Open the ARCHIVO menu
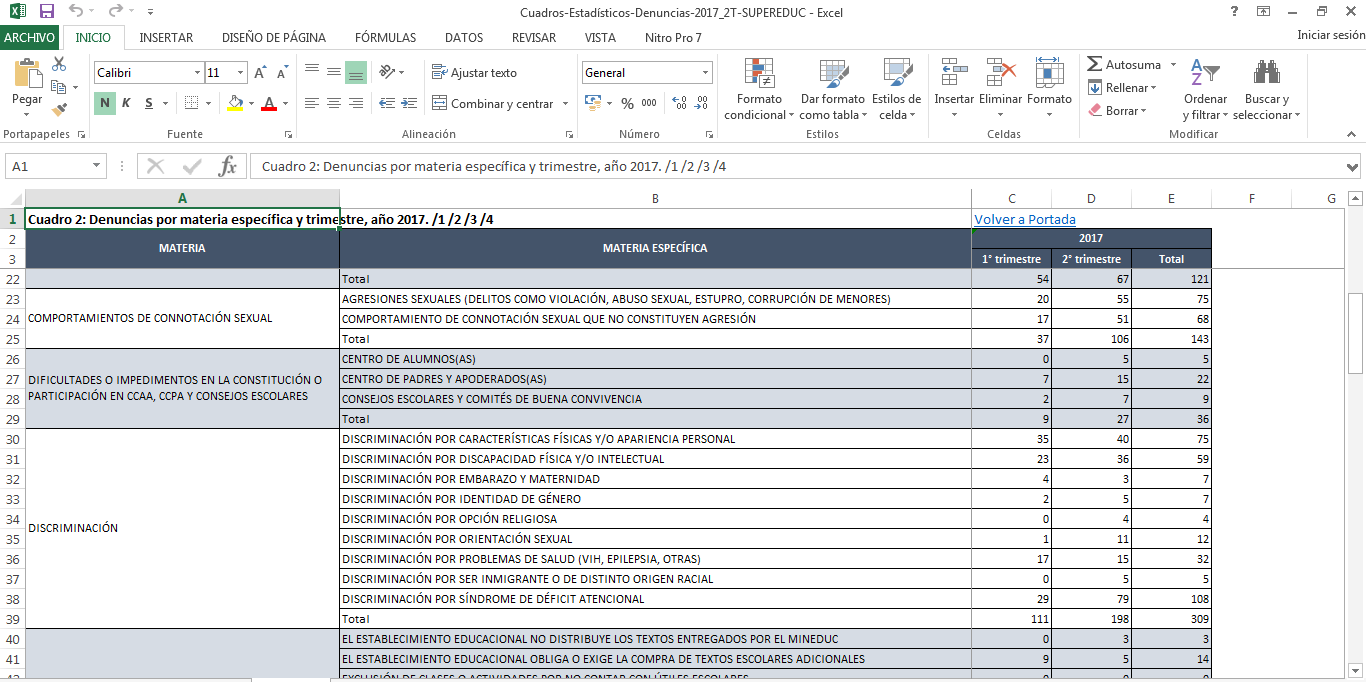The height and width of the screenshot is (682, 1366). click(x=30, y=38)
